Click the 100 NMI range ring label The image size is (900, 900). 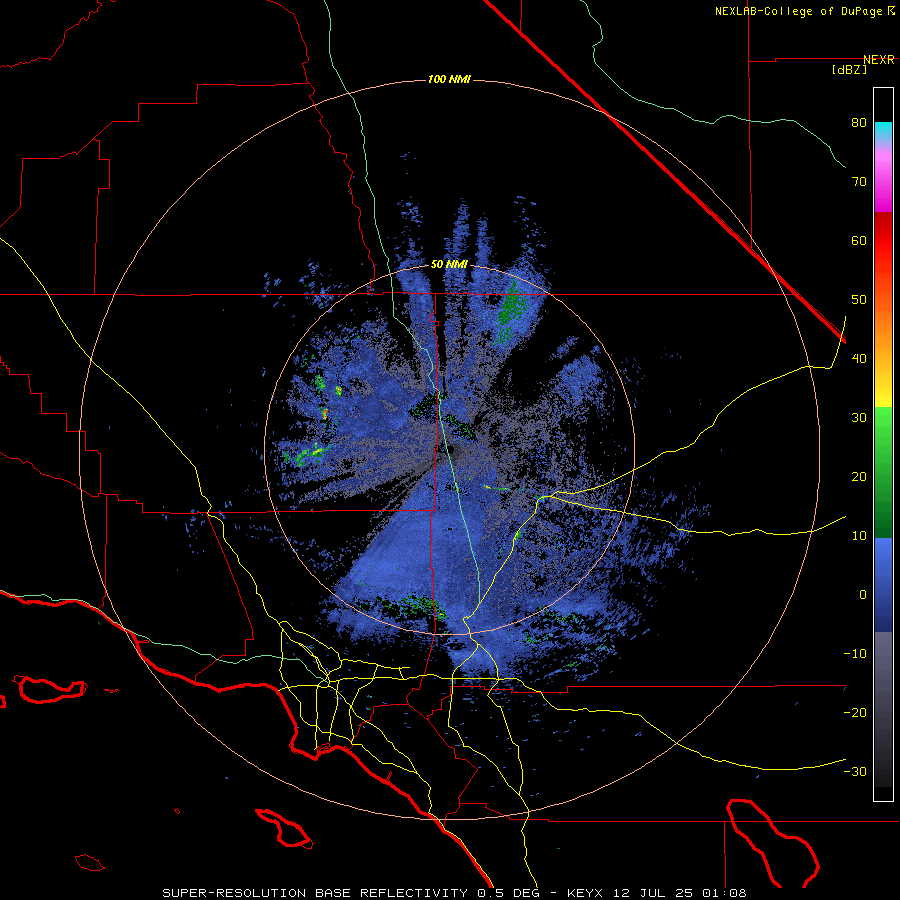(x=449, y=79)
